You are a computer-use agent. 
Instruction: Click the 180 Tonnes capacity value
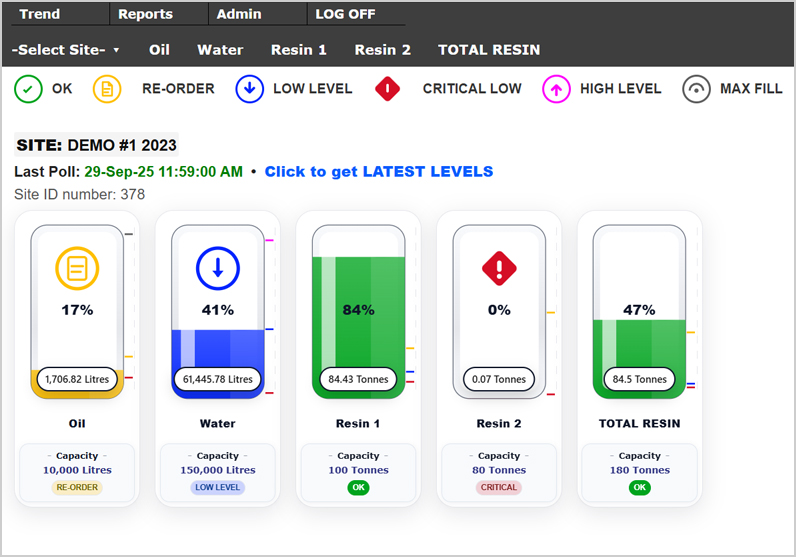tap(640, 470)
